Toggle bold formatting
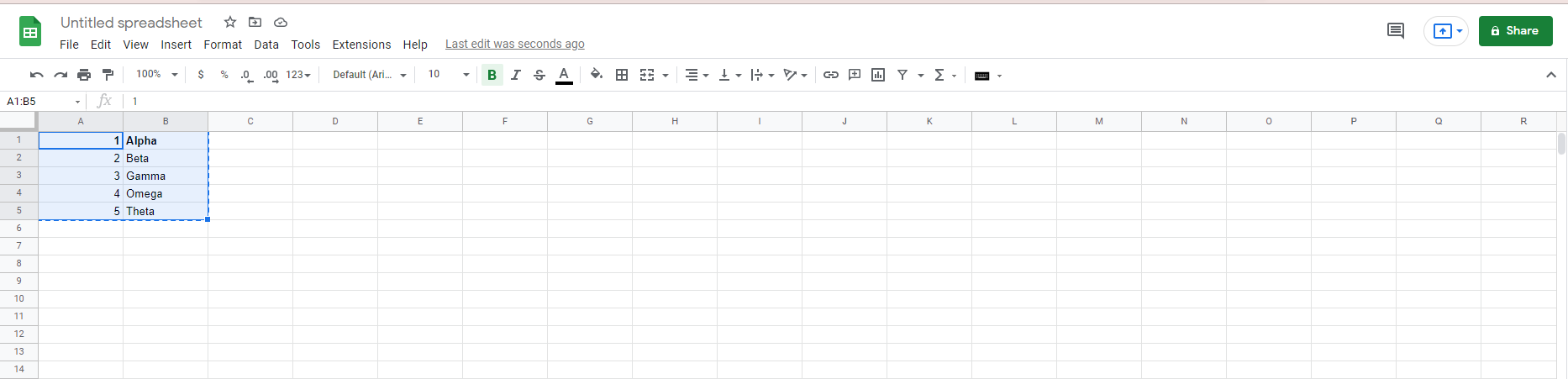The width and height of the screenshot is (1568, 379). point(492,75)
